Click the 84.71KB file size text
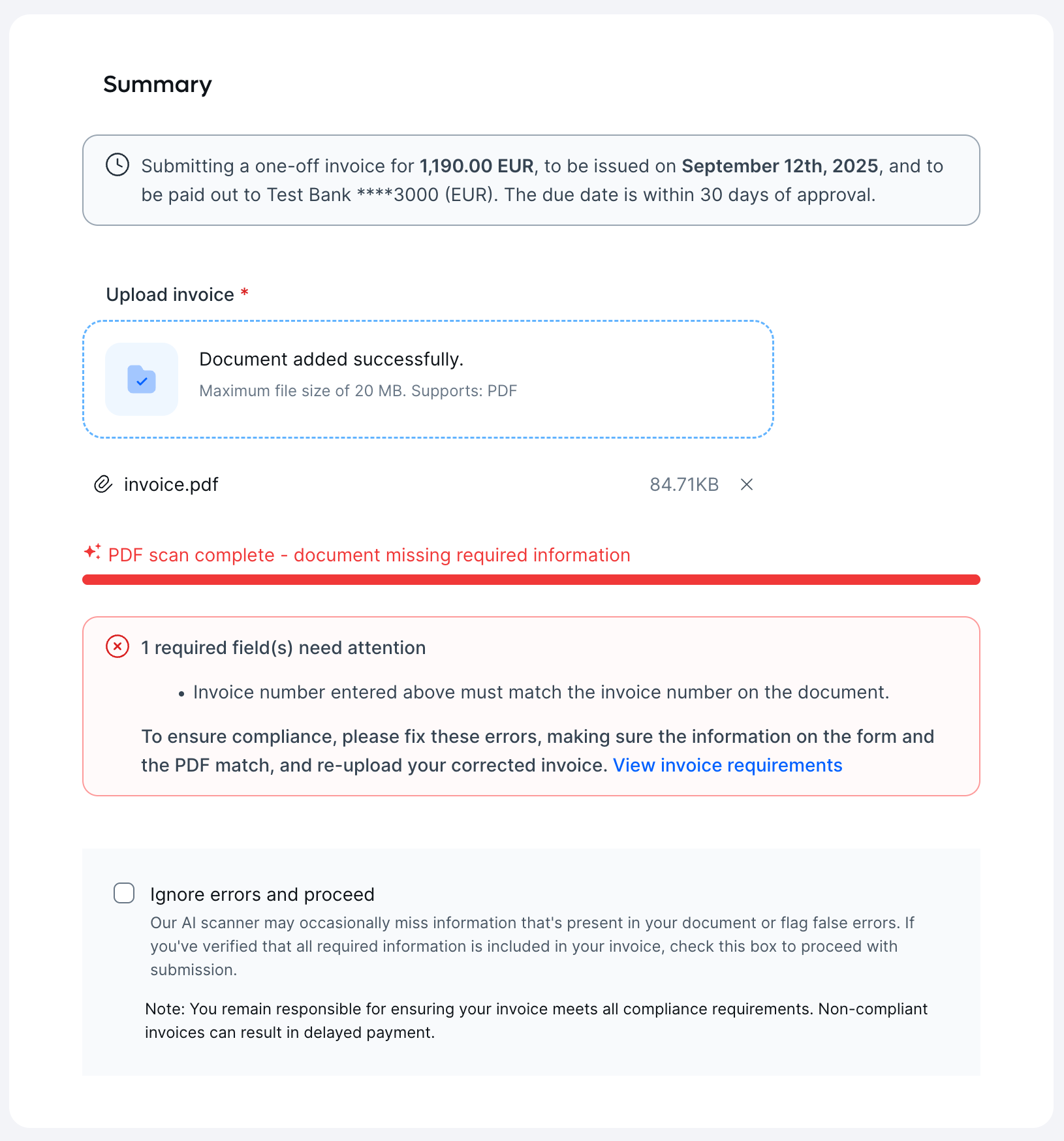The image size is (1064, 1141). click(x=683, y=484)
